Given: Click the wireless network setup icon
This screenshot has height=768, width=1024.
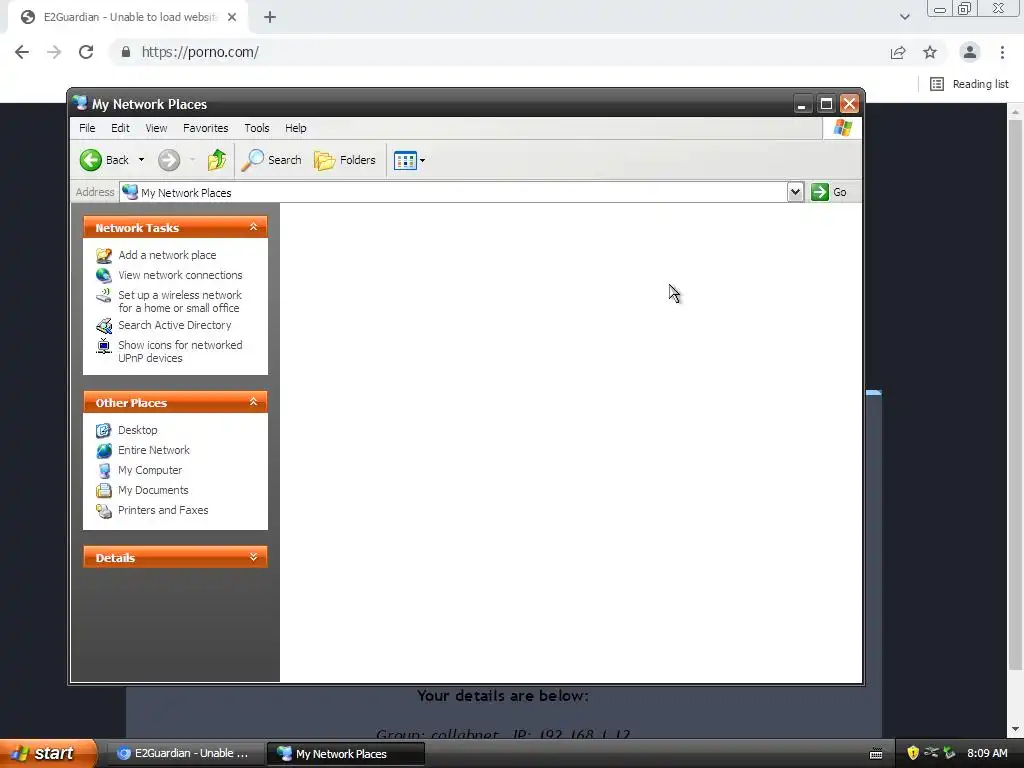Looking at the screenshot, I should [x=104, y=296].
